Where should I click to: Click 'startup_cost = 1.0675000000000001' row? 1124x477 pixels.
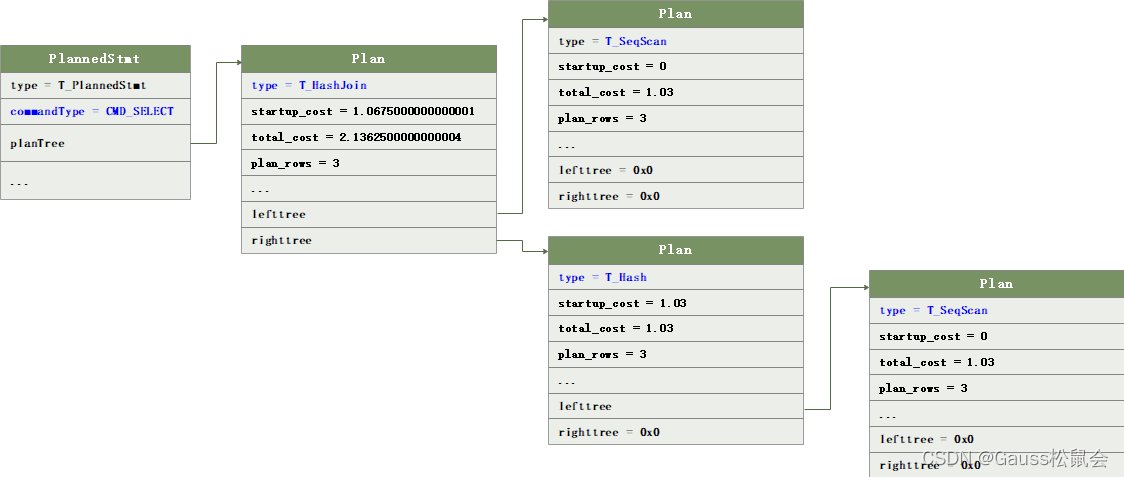point(368,111)
